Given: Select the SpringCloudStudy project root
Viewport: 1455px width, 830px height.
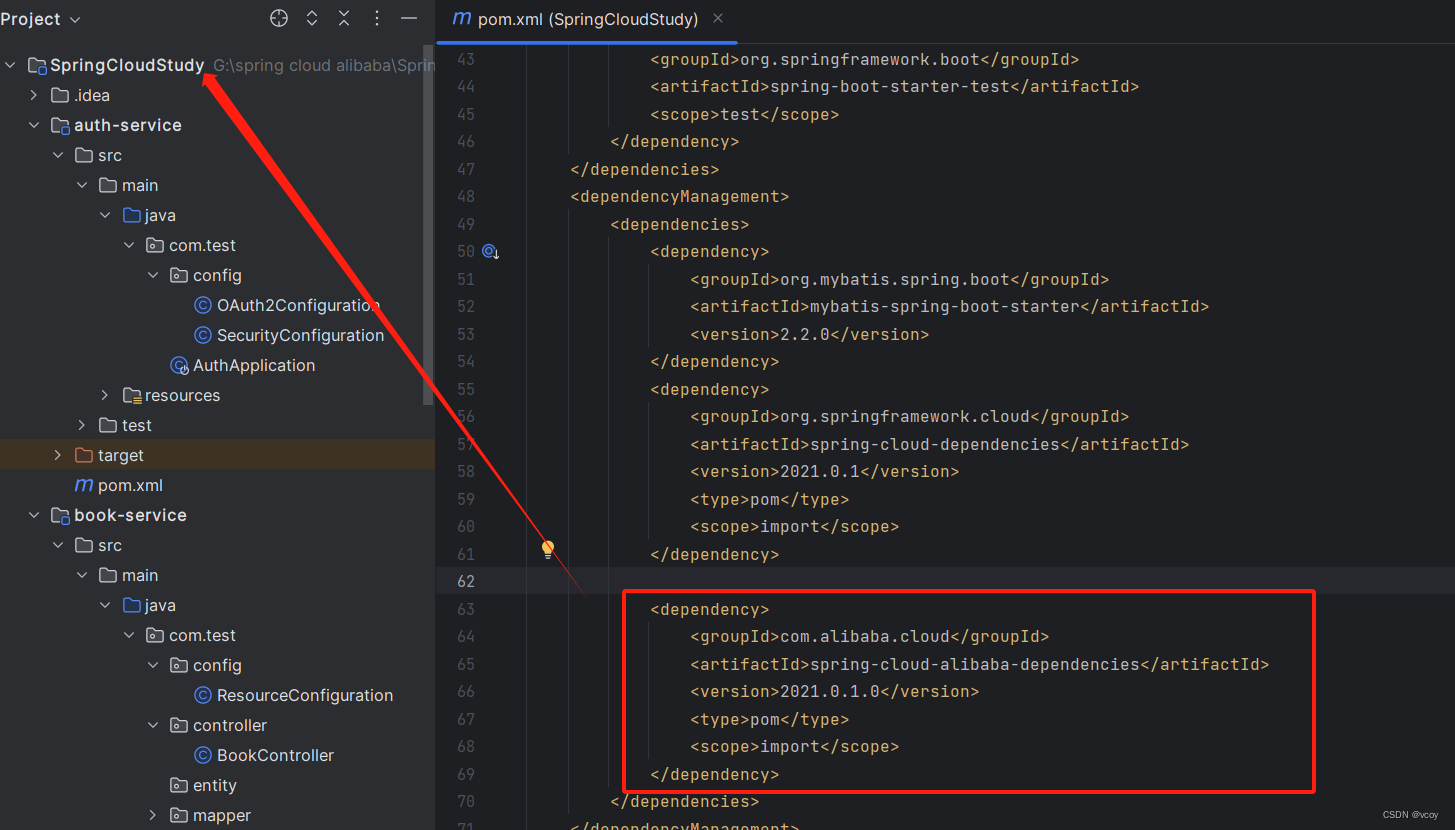Looking at the screenshot, I should pos(127,65).
